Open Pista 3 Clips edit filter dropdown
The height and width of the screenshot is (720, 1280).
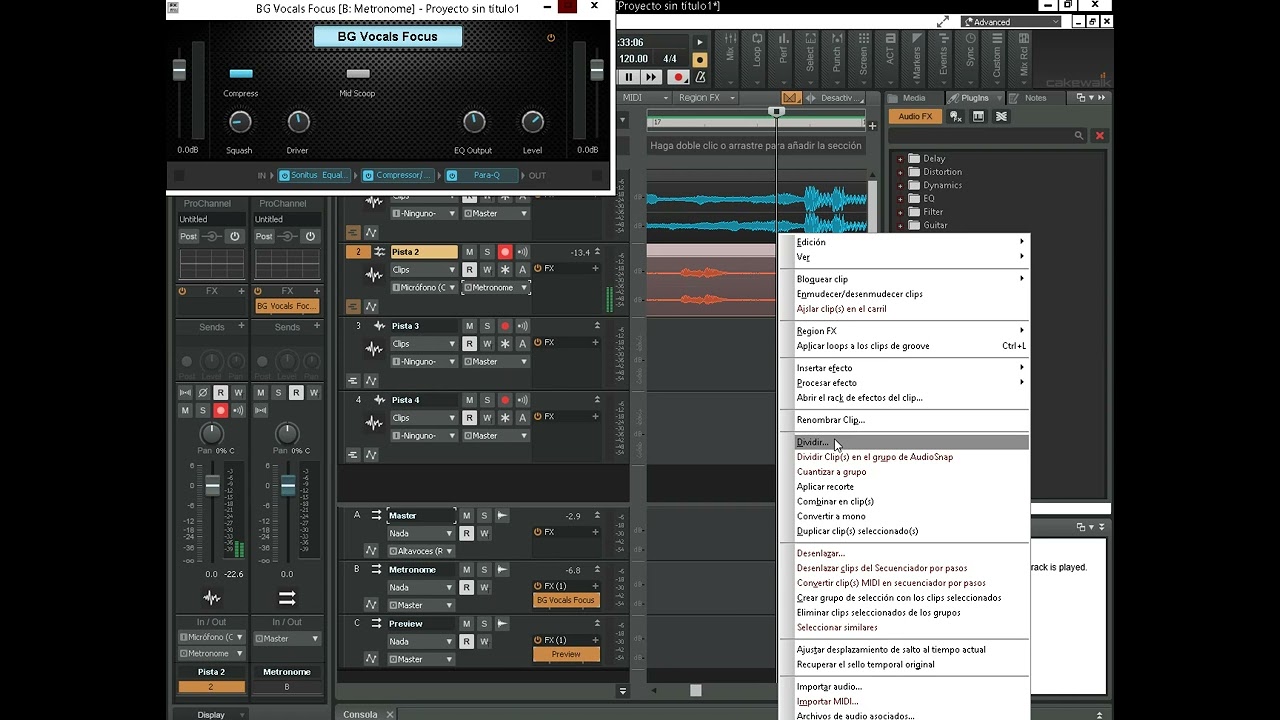pyautogui.click(x=424, y=344)
